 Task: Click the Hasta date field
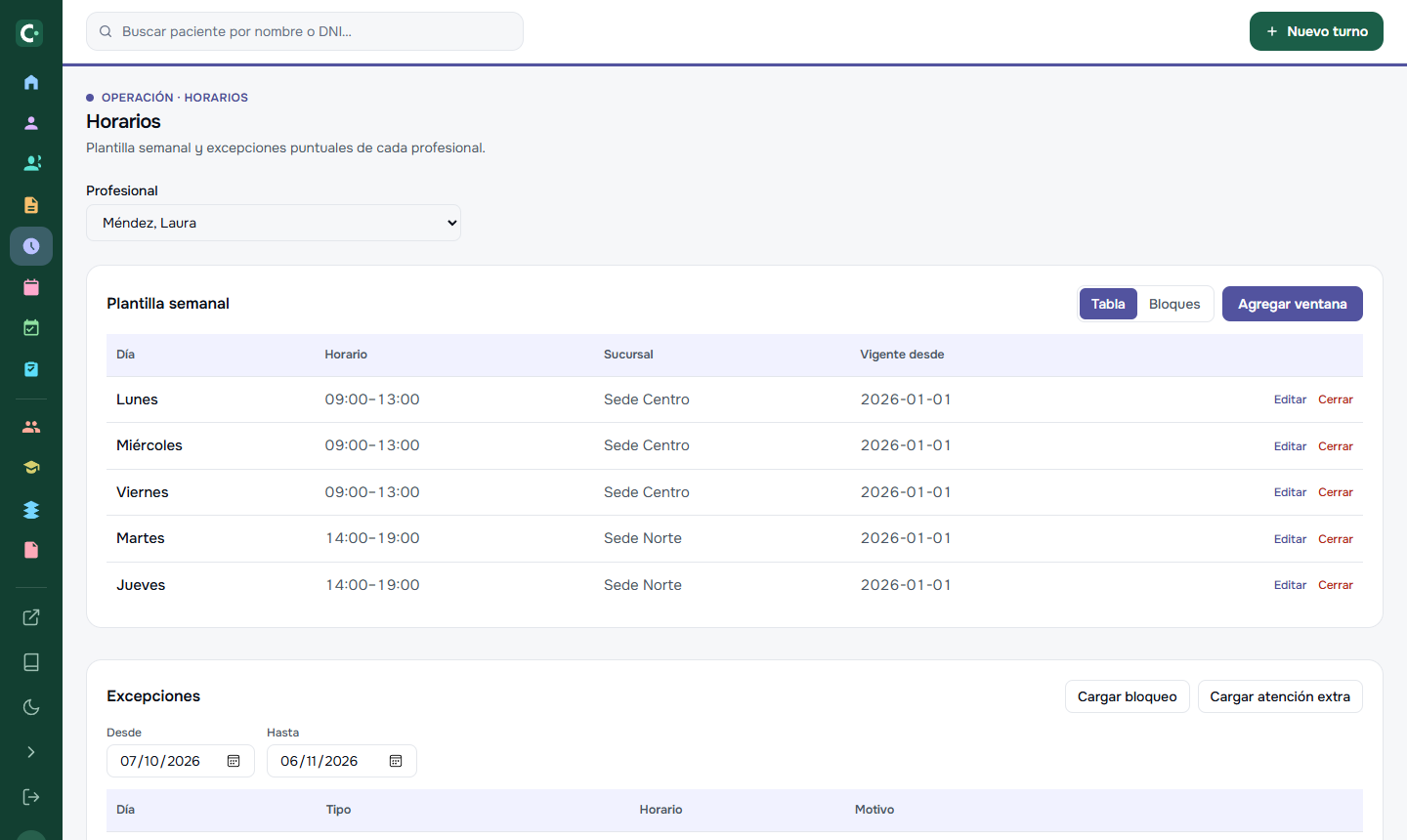342,761
